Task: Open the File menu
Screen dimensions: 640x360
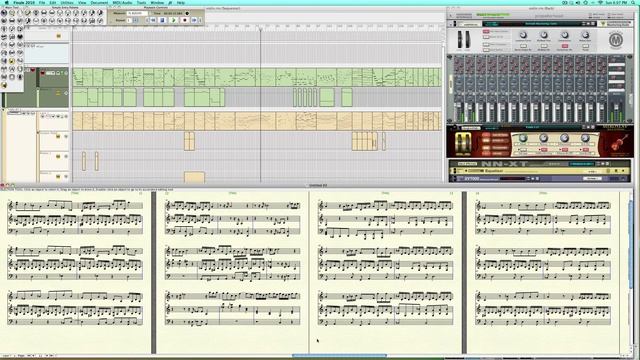Action: 42,2
